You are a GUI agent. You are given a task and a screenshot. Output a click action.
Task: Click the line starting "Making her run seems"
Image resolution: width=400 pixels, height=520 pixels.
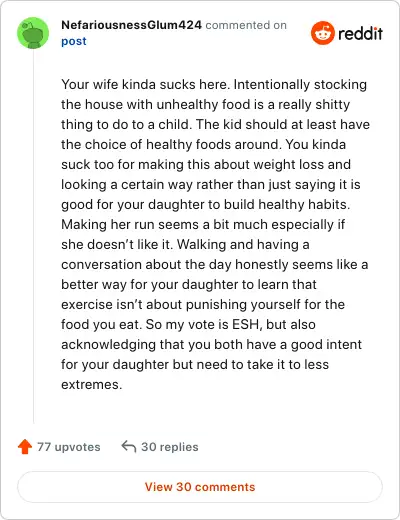pyautogui.click(x=203, y=224)
